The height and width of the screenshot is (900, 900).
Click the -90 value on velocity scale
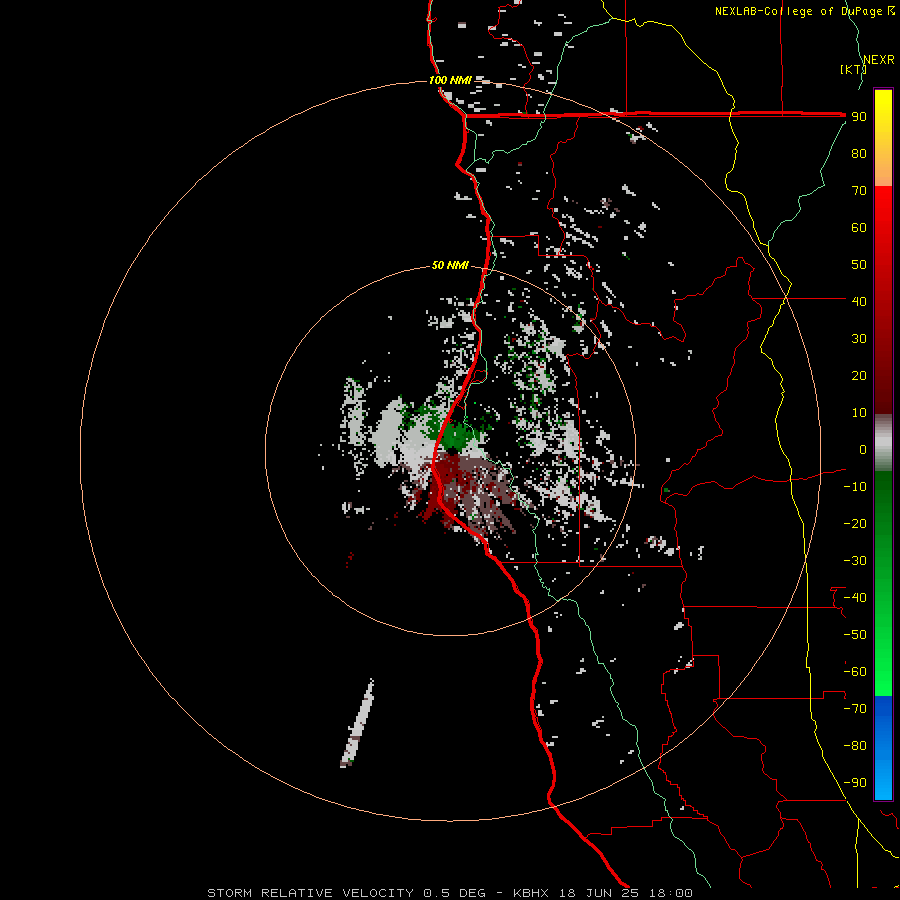[x=855, y=782]
